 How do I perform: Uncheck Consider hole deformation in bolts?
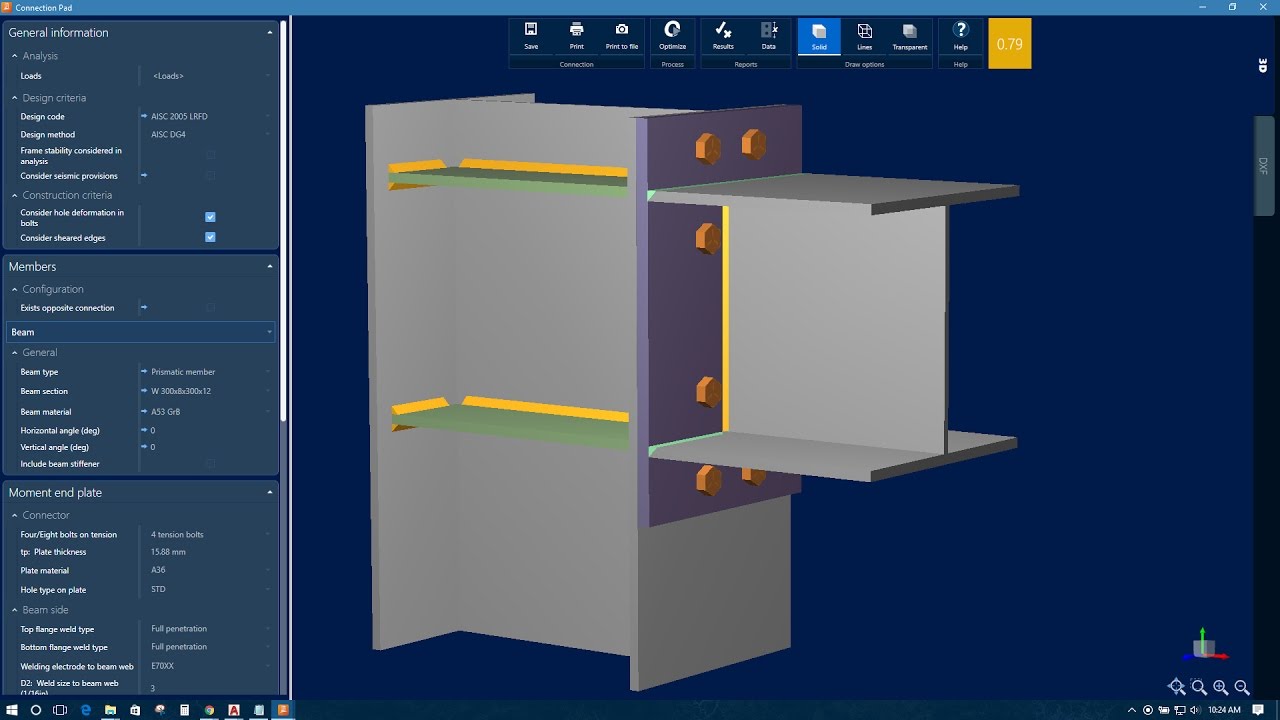coord(210,216)
